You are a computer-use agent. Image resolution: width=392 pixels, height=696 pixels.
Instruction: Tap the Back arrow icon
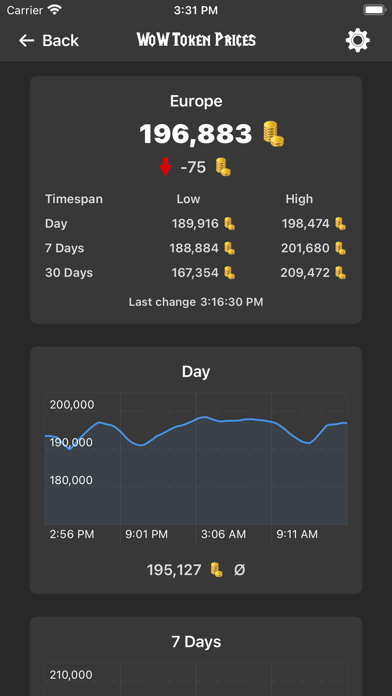point(26,41)
